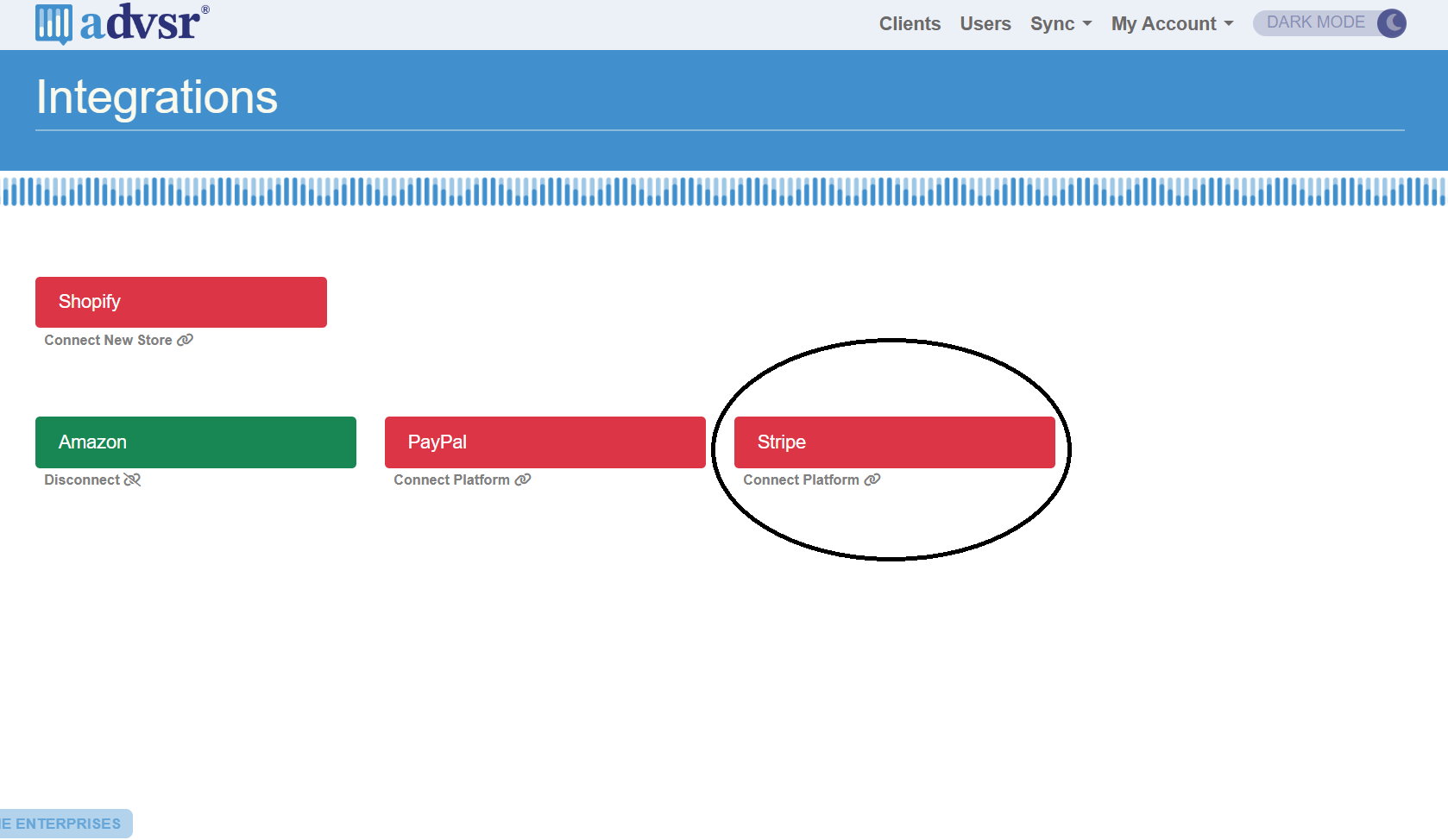
Task: Click the advsr logo icon
Action: coord(54,24)
